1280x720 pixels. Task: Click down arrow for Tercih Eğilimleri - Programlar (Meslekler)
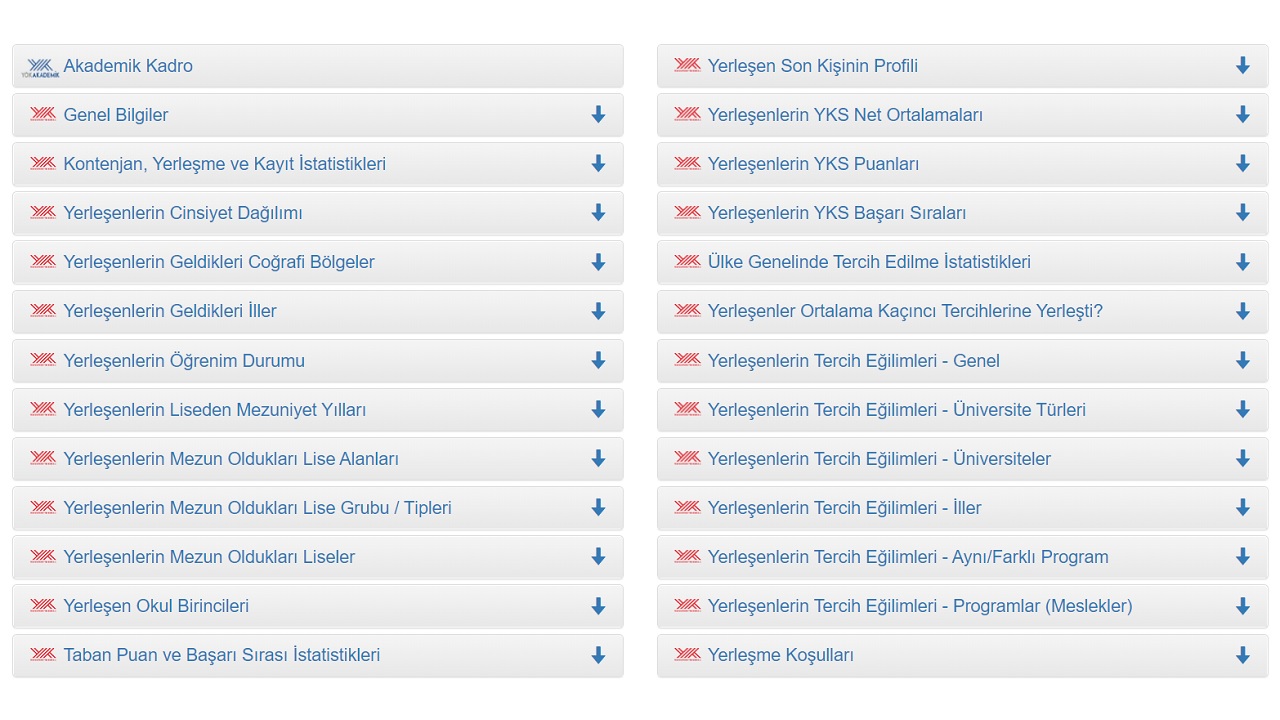tap(1243, 605)
